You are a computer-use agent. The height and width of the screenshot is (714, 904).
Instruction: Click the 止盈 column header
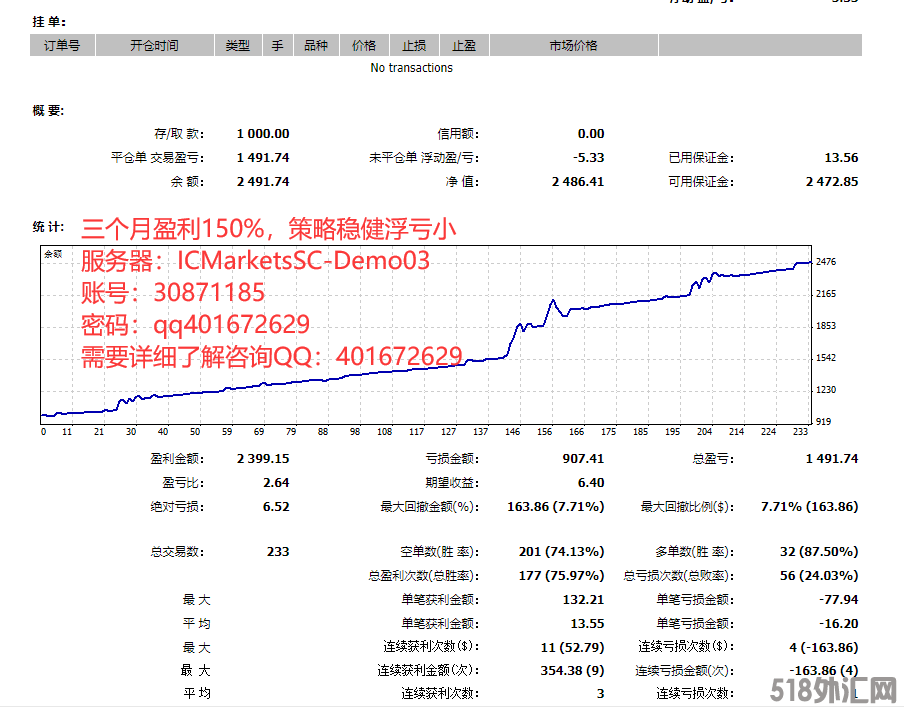(464, 46)
